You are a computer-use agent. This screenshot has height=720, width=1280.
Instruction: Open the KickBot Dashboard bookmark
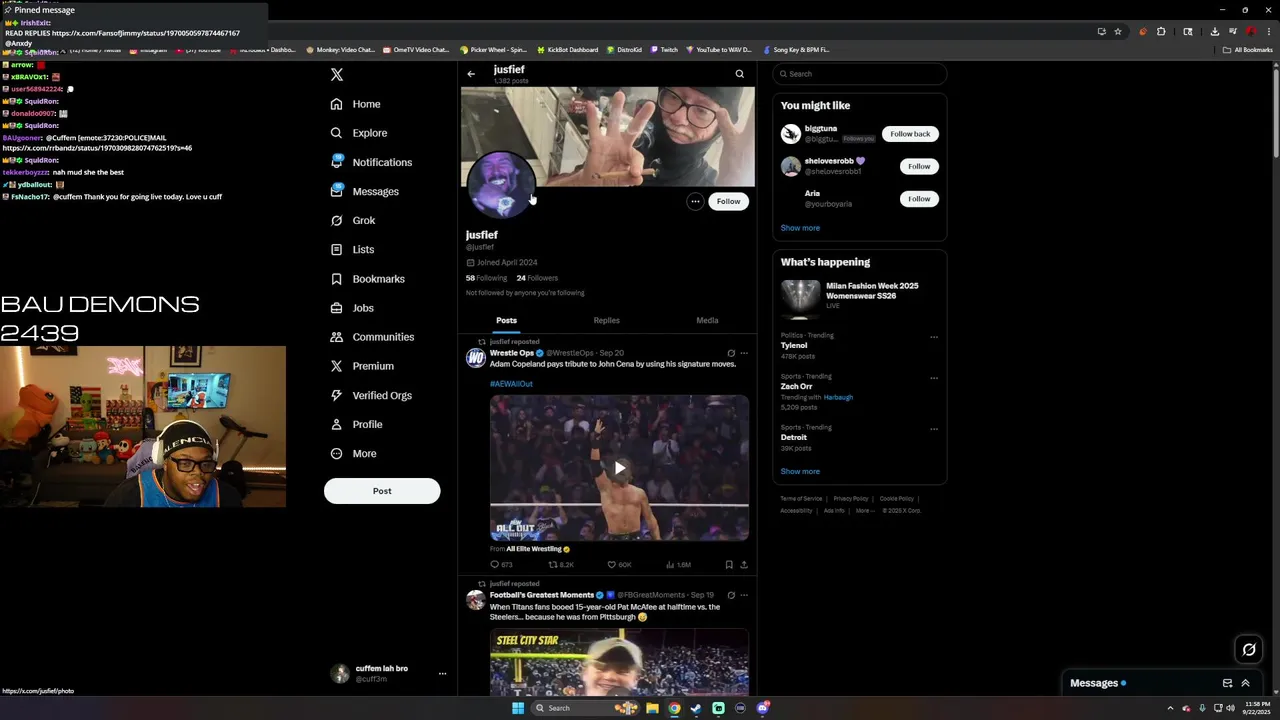coord(567,50)
